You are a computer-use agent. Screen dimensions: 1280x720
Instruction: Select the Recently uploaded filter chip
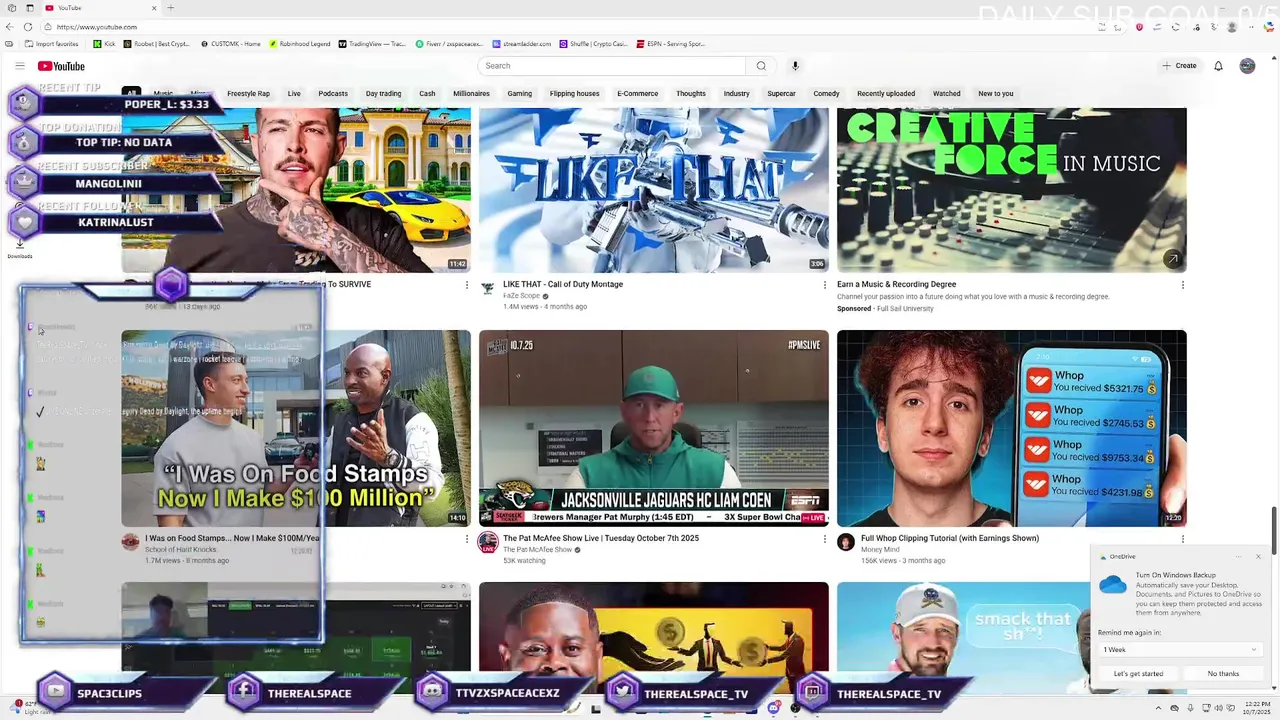point(886,94)
